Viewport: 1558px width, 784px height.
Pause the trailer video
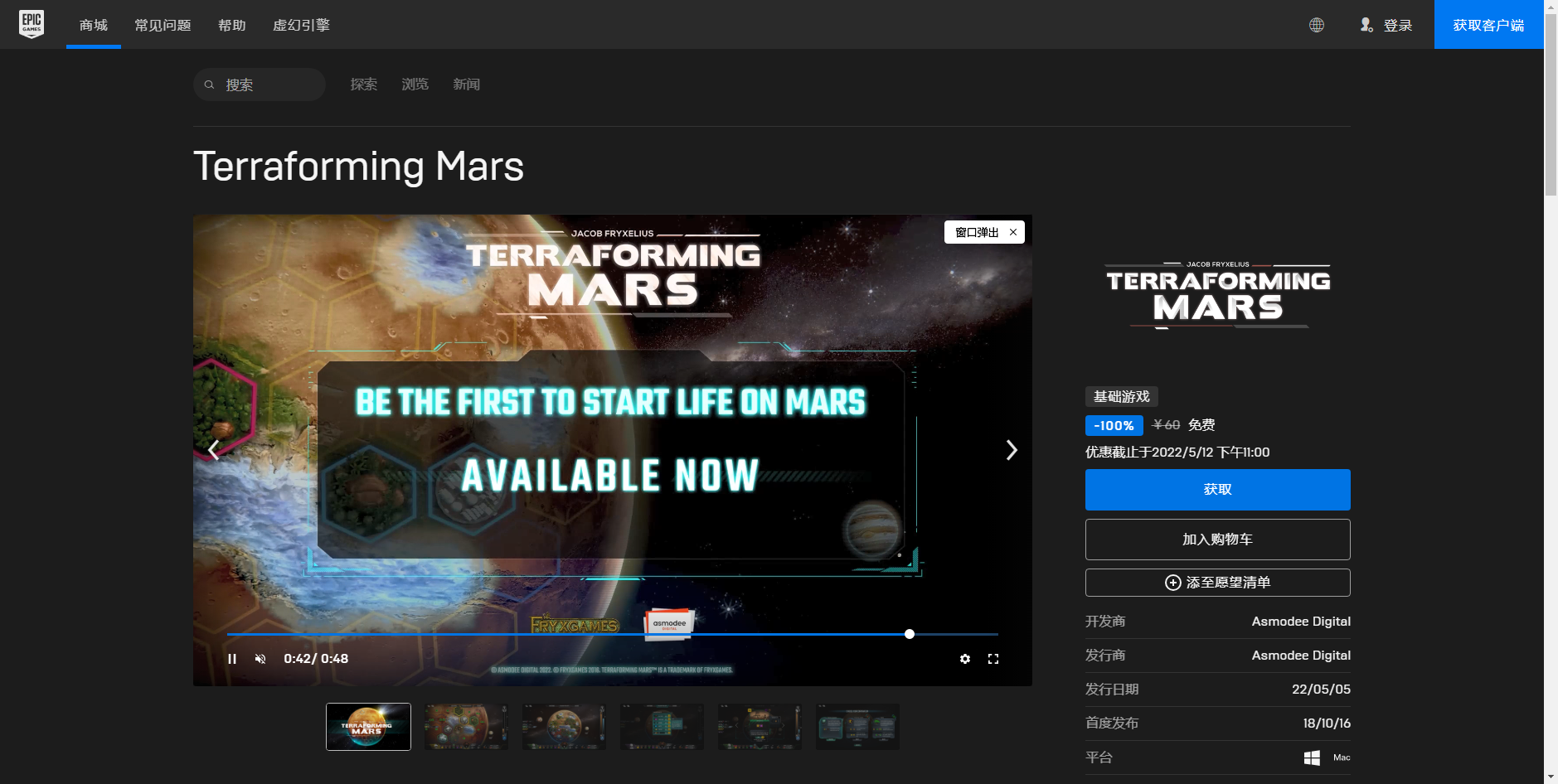pos(232,658)
